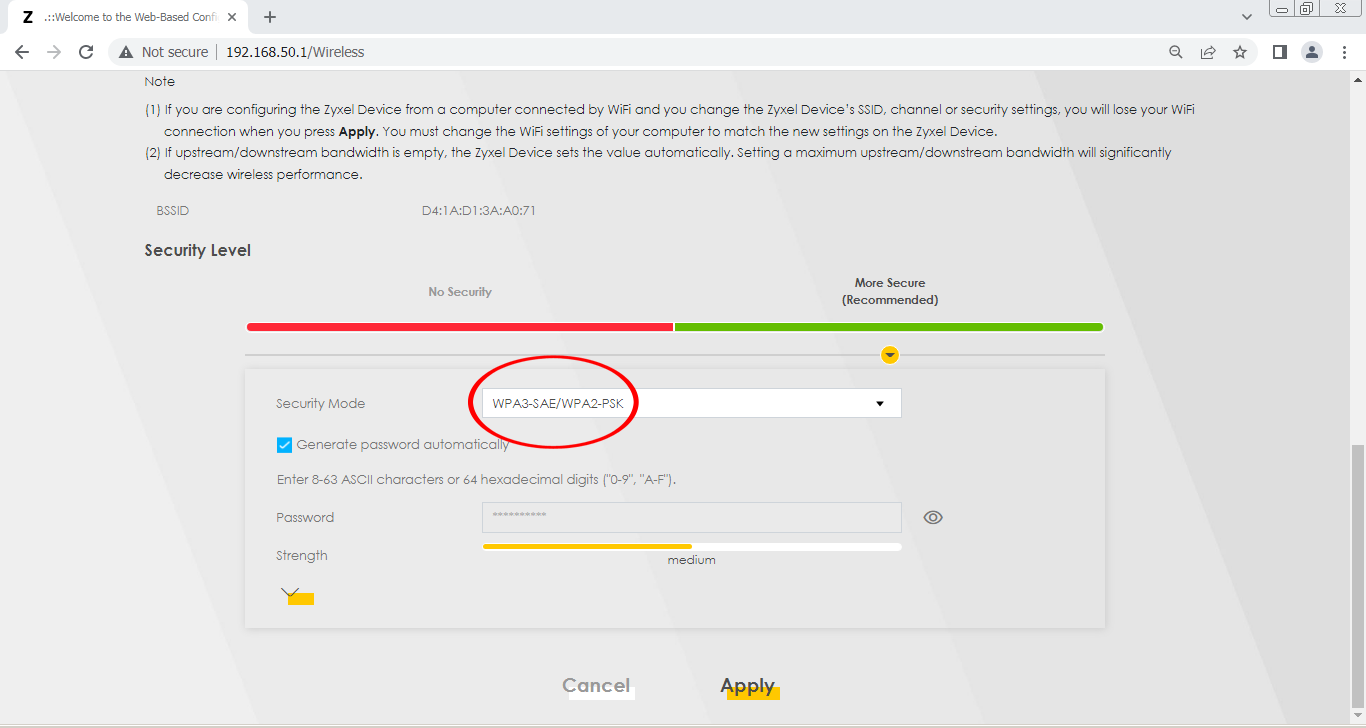Reload the page with refresh icon
This screenshot has width=1366, height=728.
point(86,52)
